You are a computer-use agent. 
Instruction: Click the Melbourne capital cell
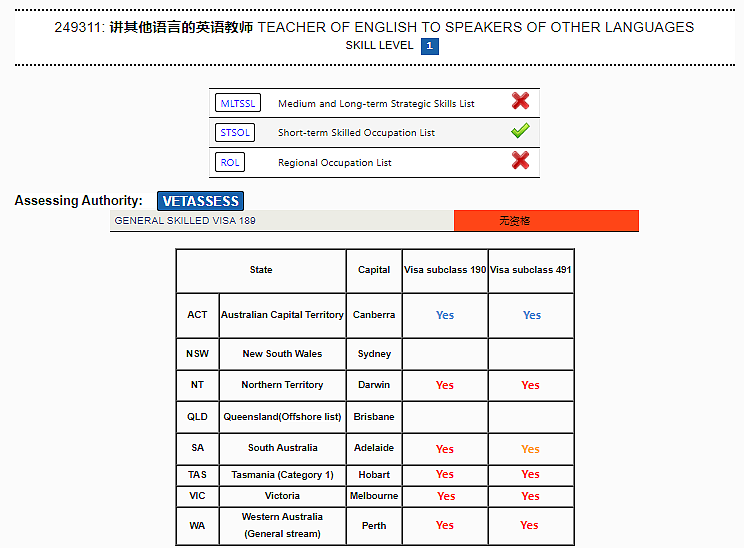[x=374, y=496]
